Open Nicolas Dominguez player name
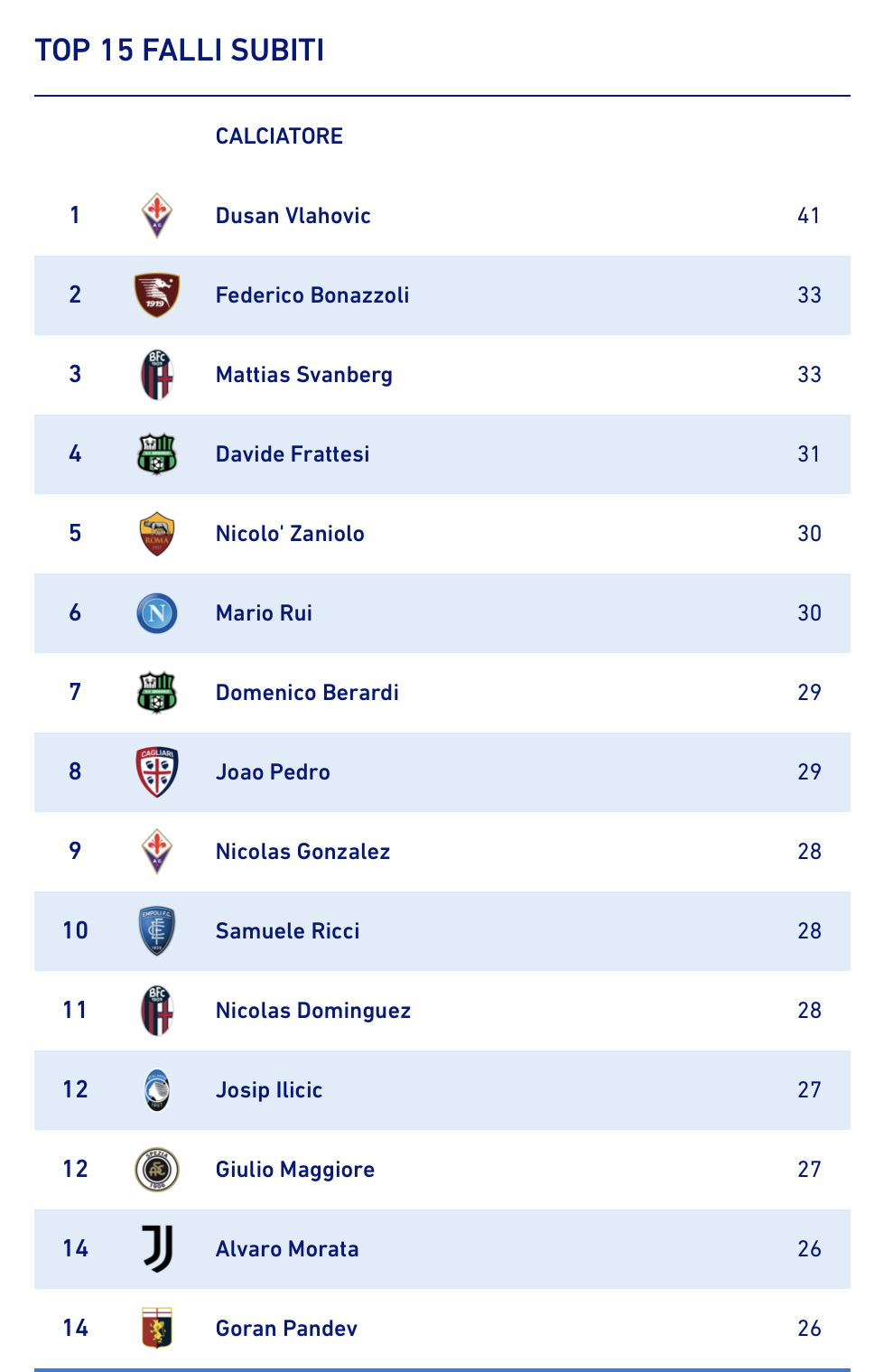Screen dimensions: 893x1372 (313, 1011)
